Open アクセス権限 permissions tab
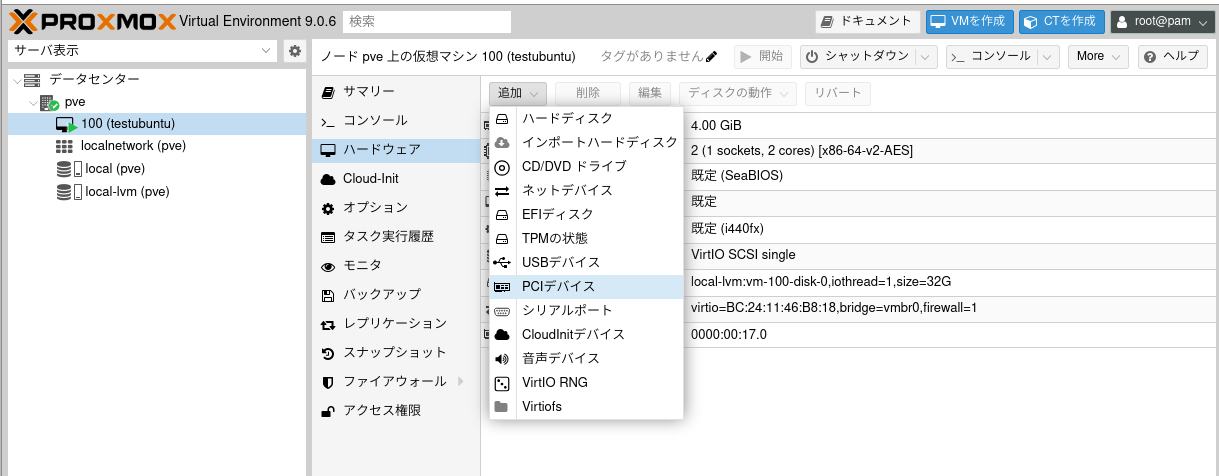This screenshot has height=476, width=1219. point(396,411)
